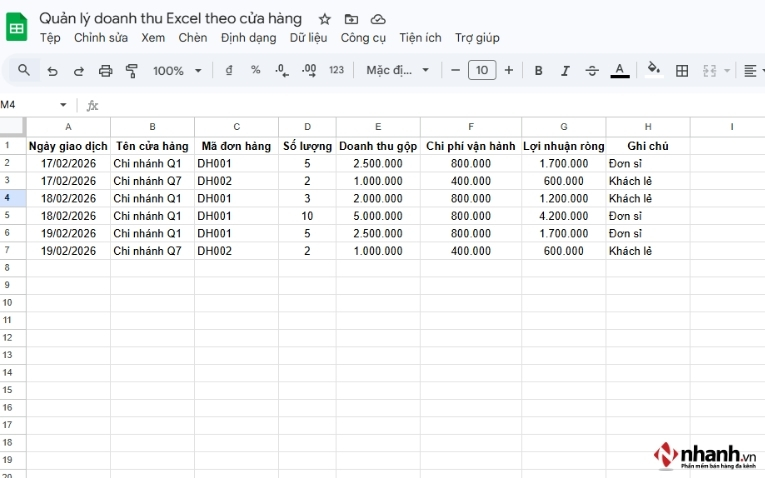Viewport: 765px width, 478px height.
Task: Open the text color picker
Action: click(620, 71)
